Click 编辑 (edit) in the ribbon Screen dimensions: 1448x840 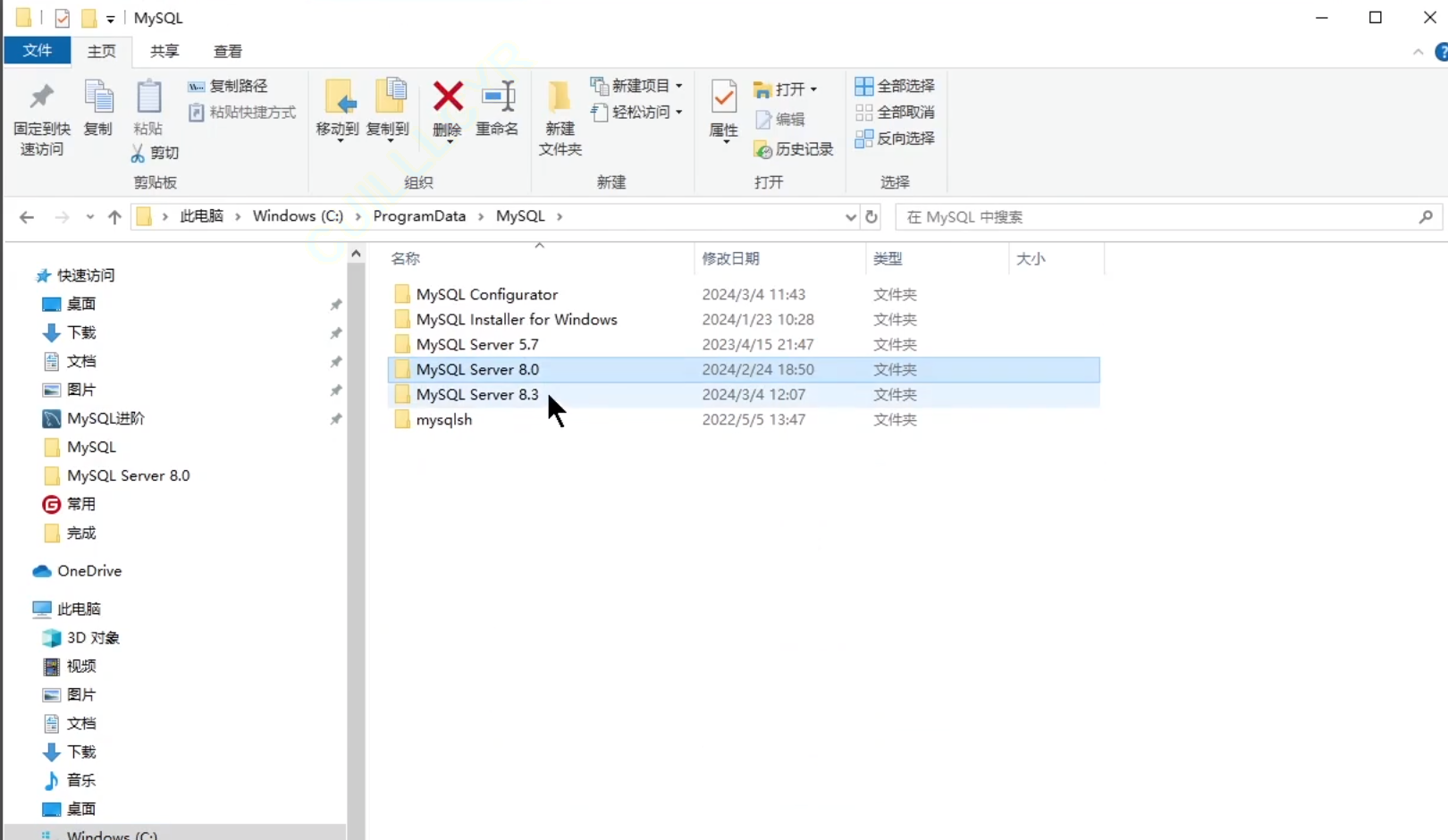click(779, 119)
